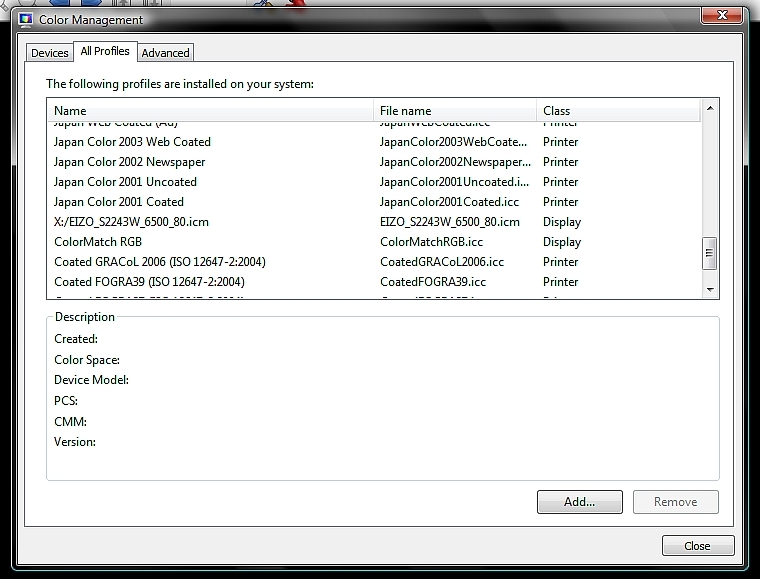The height and width of the screenshot is (579, 760).
Task: Sort profiles by Name column header
Action: click(211, 111)
